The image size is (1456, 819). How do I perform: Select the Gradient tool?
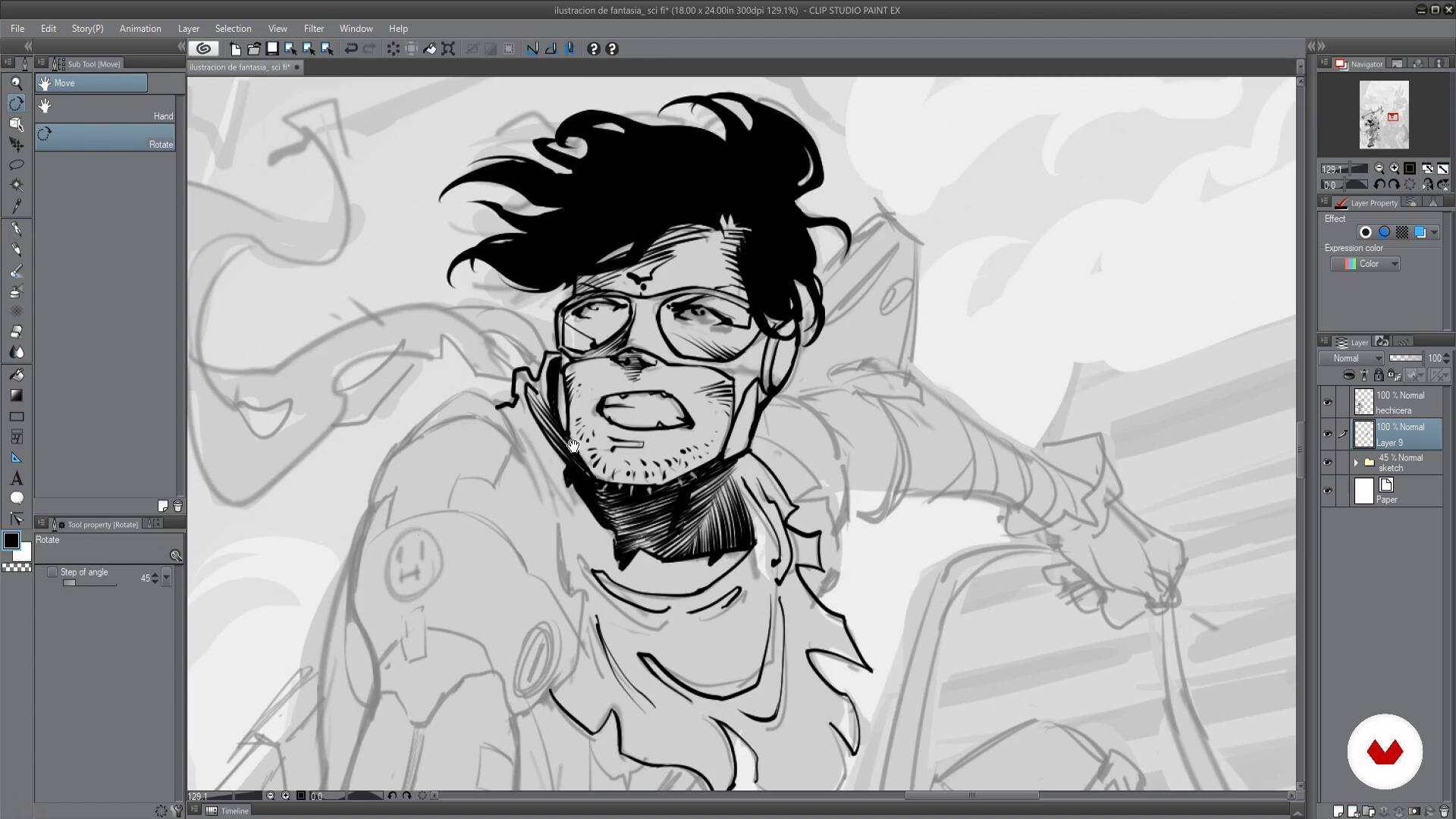click(16, 395)
